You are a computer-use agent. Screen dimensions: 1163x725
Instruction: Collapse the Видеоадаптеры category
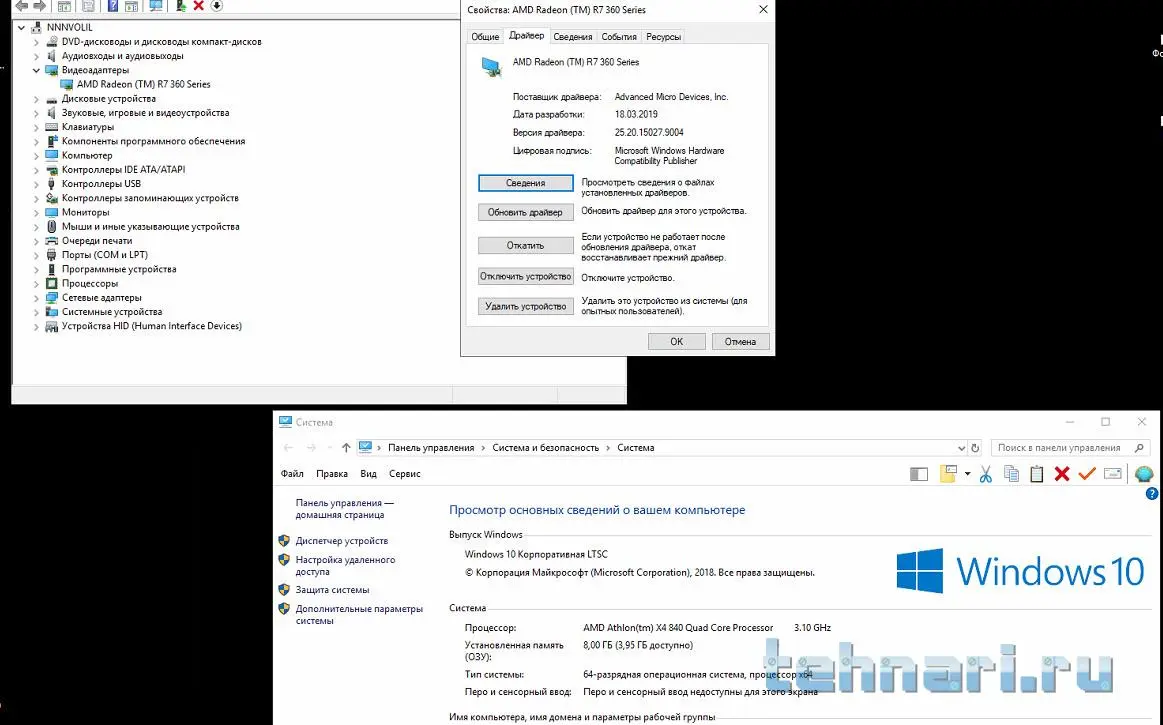pyautogui.click(x=36, y=70)
